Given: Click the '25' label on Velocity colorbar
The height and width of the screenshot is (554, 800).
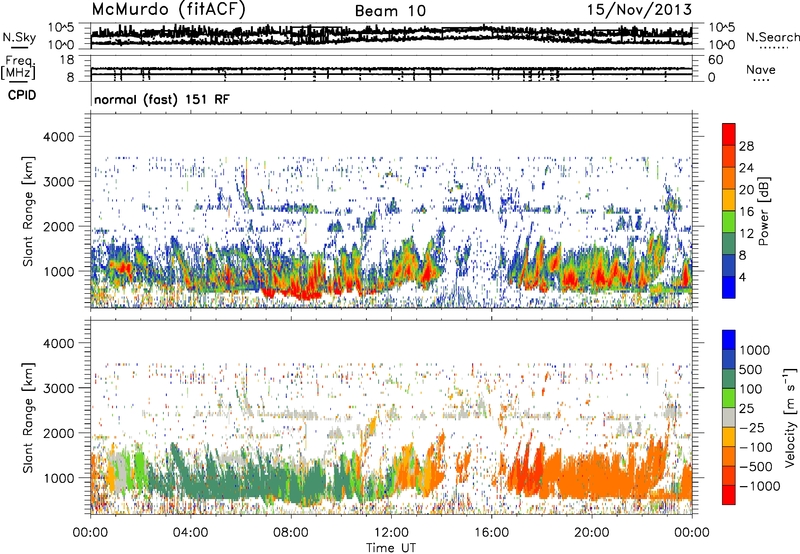Looking at the screenshot, I should 746,408.
